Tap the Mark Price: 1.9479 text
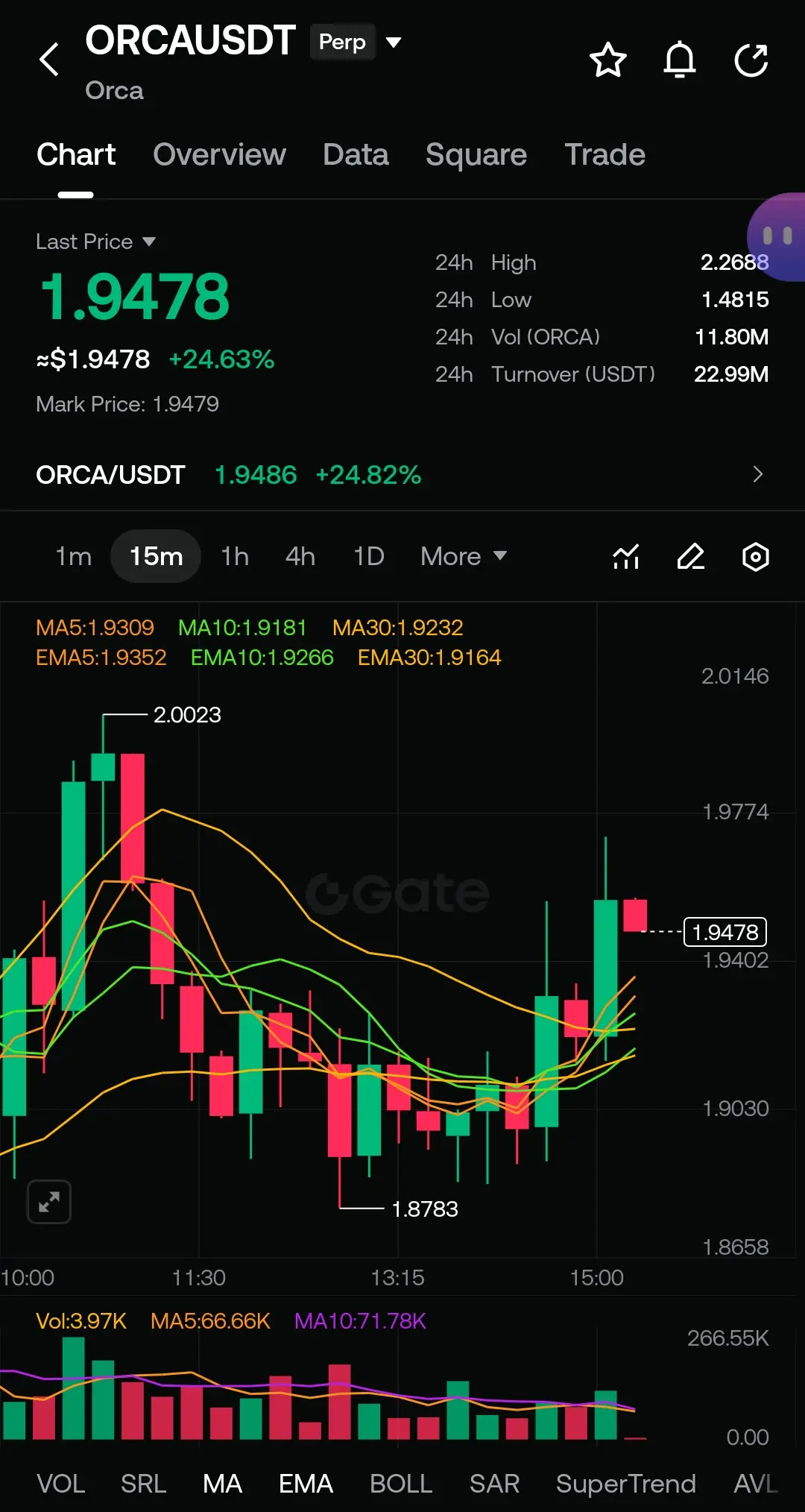This screenshot has width=805, height=1512. (x=127, y=404)
